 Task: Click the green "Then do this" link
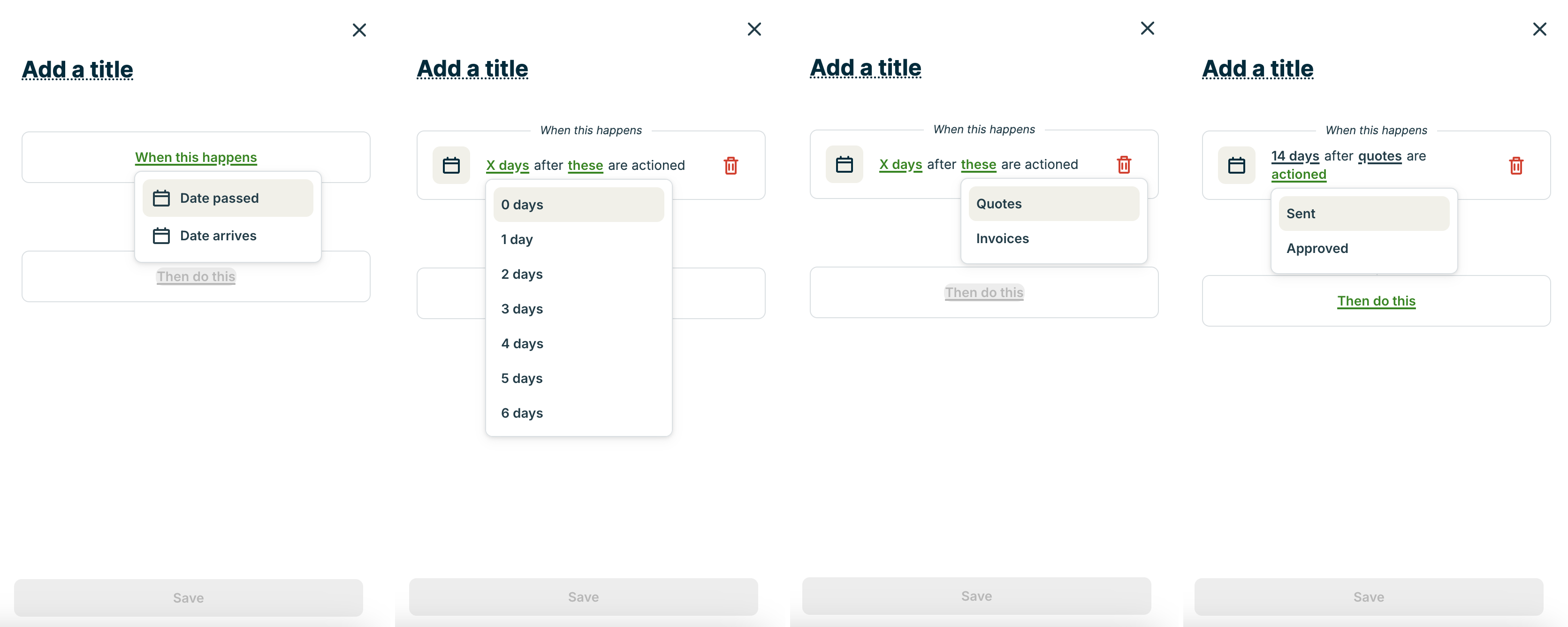[1376, 301]
